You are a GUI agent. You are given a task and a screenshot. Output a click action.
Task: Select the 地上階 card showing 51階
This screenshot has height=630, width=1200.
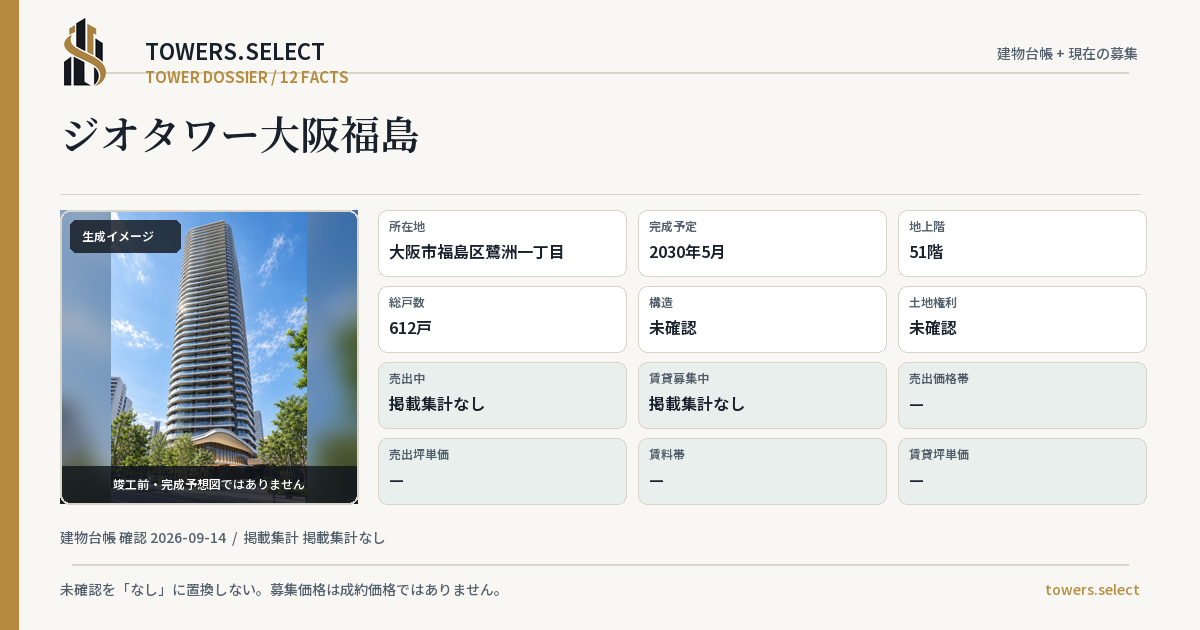coord(1022,243)
